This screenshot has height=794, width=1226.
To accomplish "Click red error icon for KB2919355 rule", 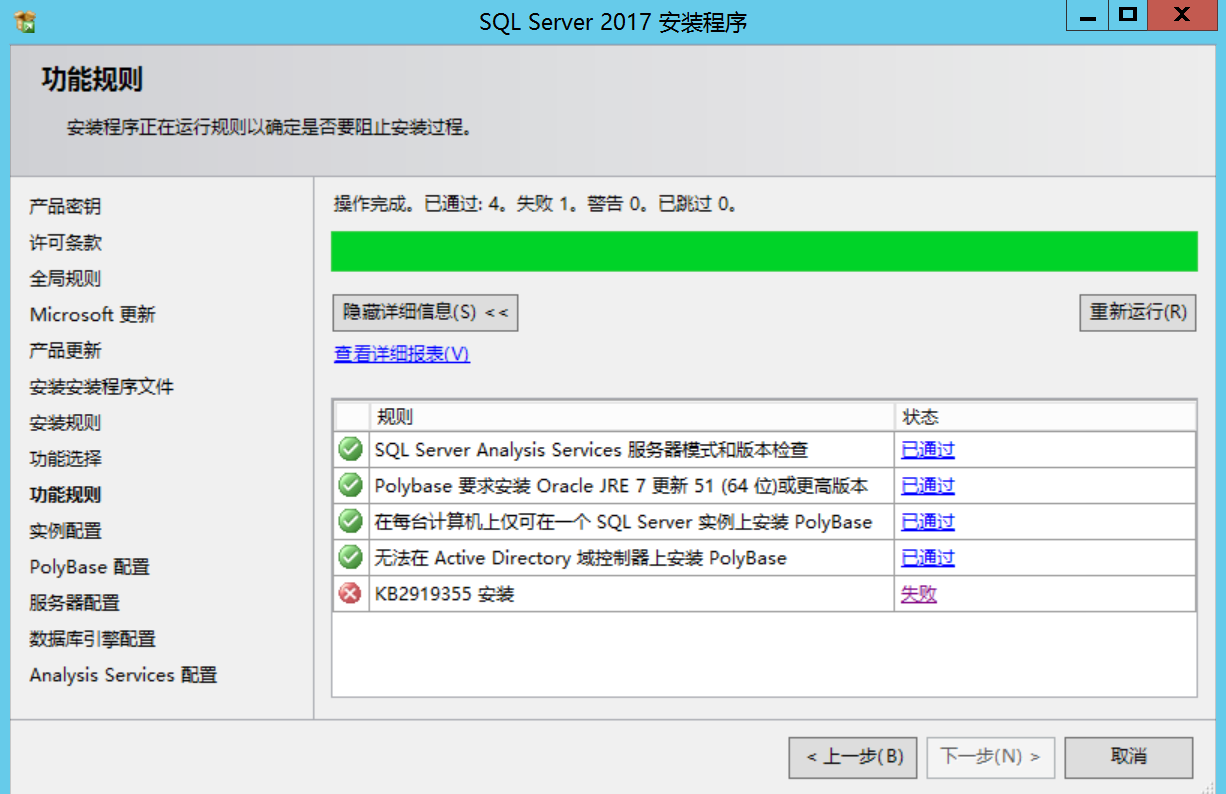I will (350, 593).
